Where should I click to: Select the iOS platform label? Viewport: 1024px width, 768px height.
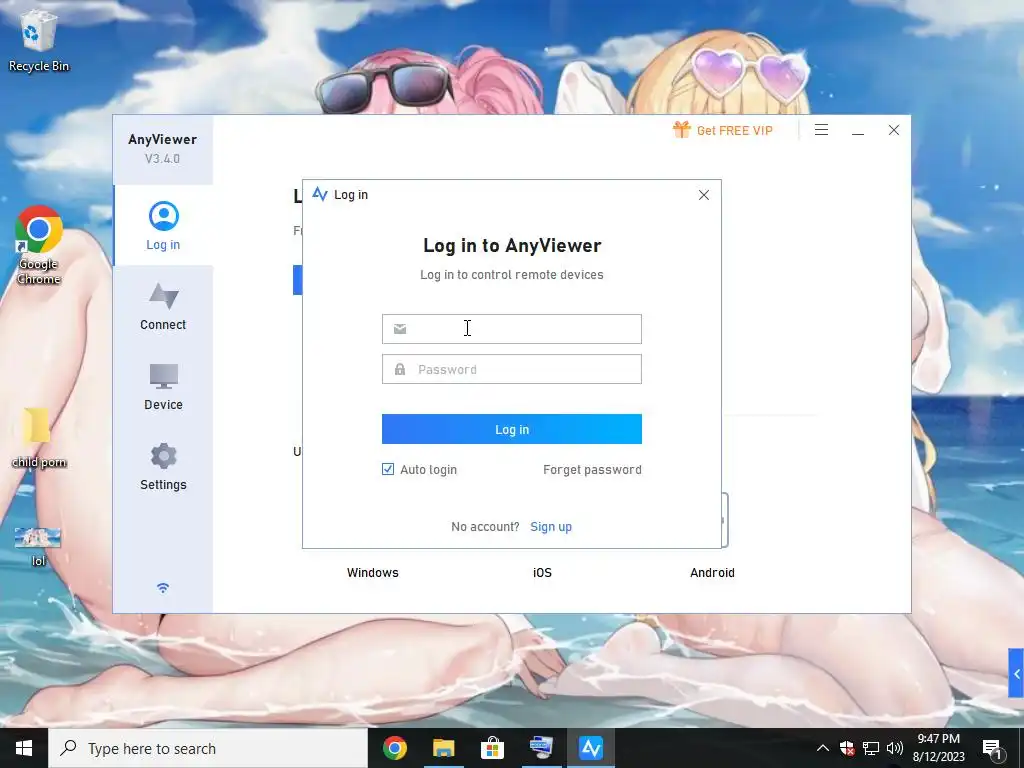coord(543,573)
